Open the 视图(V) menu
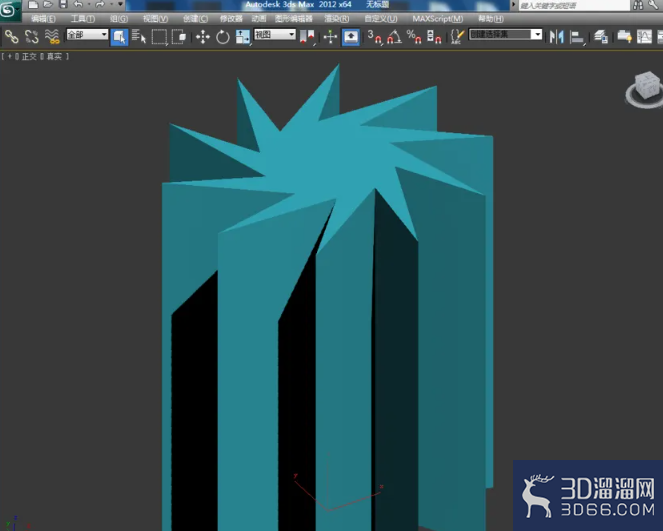The image size is (663, 531). 155,19
